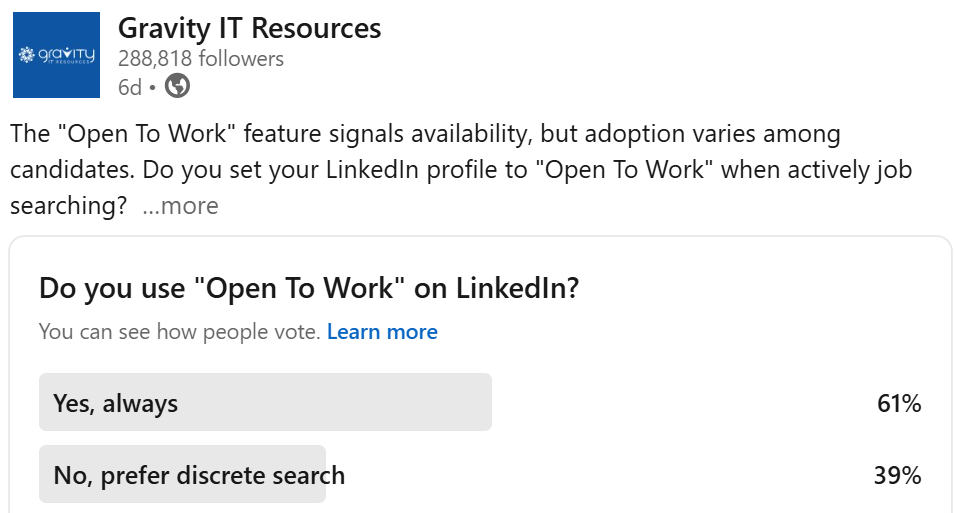The image size is (954, 513).
Task: Click the 288,818 followers count
Action: (200, 59)
